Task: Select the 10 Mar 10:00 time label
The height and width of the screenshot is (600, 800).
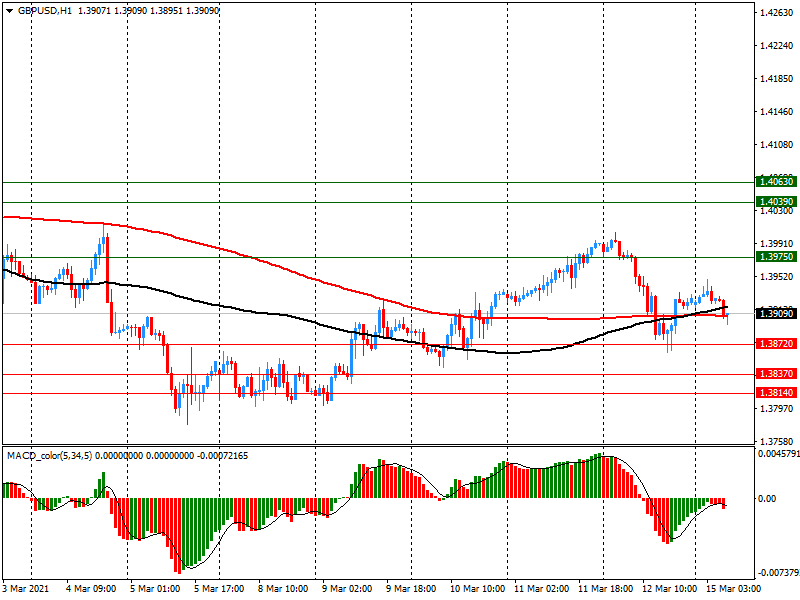Action: click(x=477, y=589)
